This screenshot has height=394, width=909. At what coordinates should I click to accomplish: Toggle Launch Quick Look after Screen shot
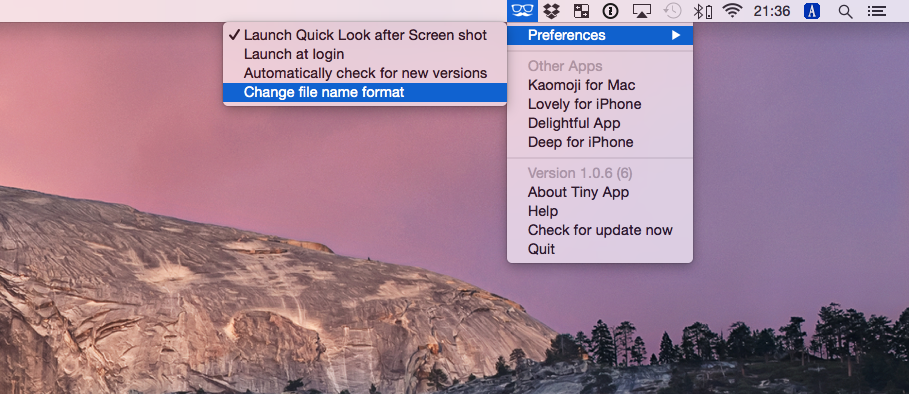click(x=365, y=35)
